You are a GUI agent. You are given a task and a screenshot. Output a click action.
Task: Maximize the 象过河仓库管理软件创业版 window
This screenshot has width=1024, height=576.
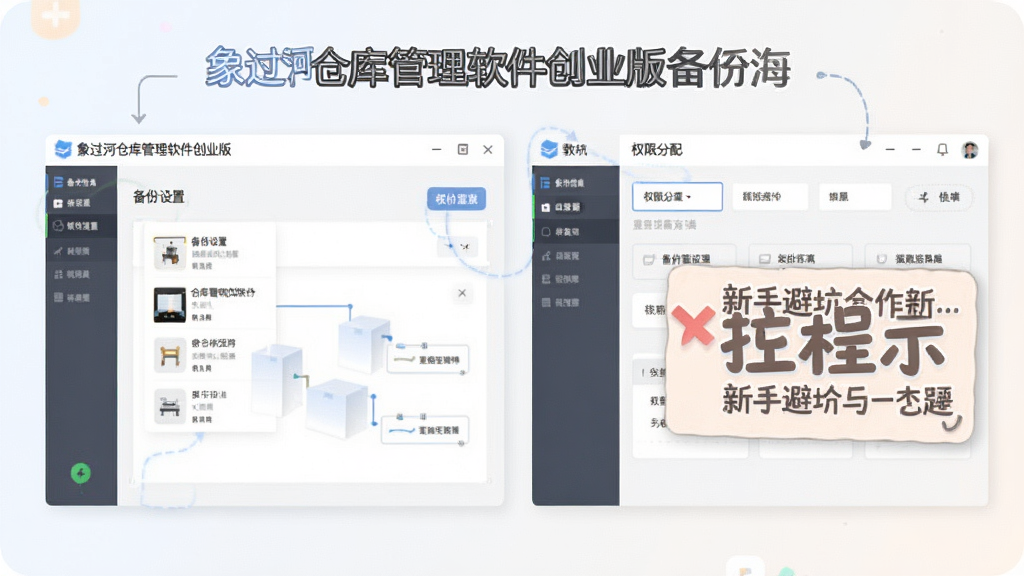coord(462,150)
